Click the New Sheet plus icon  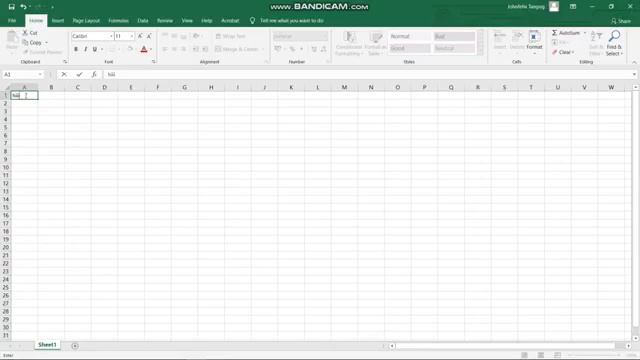click(75, 346)
